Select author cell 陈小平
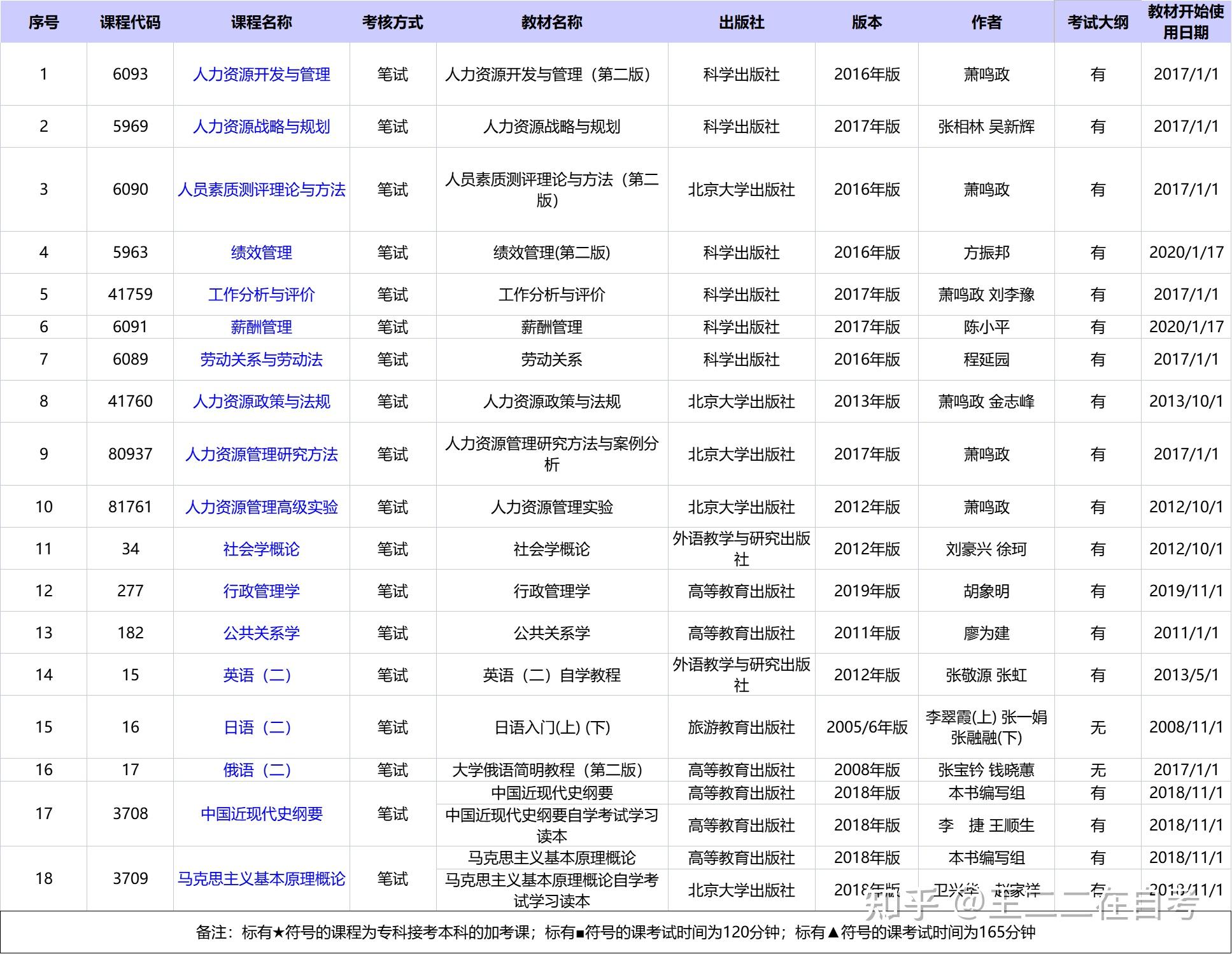The height and width of the screenshot is (954, 1232). 986,327
